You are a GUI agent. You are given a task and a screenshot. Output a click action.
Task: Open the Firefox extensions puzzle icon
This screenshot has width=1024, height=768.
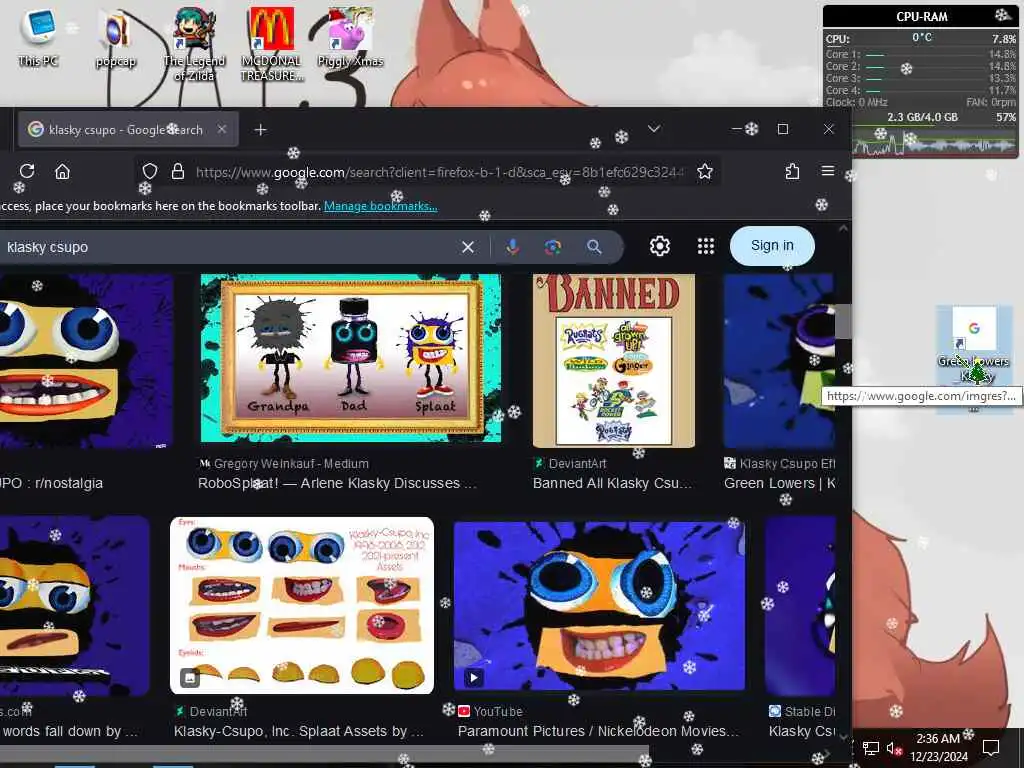point(792,171)
